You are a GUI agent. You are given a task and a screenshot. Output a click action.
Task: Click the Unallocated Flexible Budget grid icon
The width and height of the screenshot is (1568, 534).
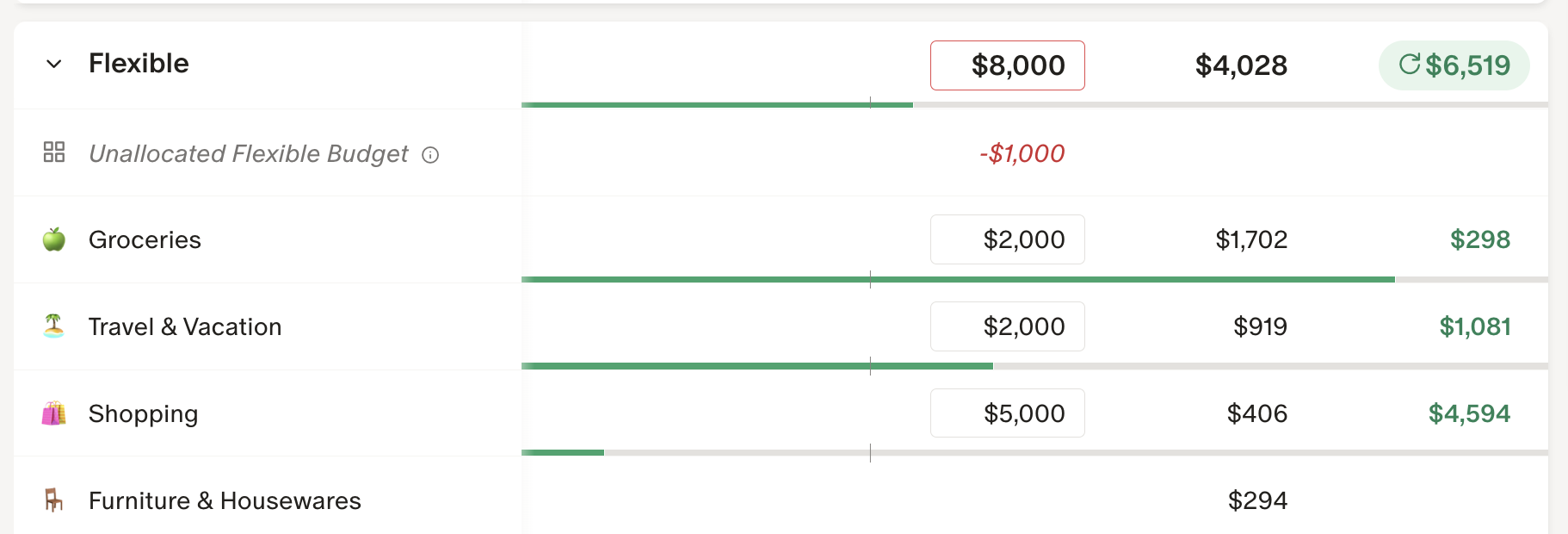point(54,152)
